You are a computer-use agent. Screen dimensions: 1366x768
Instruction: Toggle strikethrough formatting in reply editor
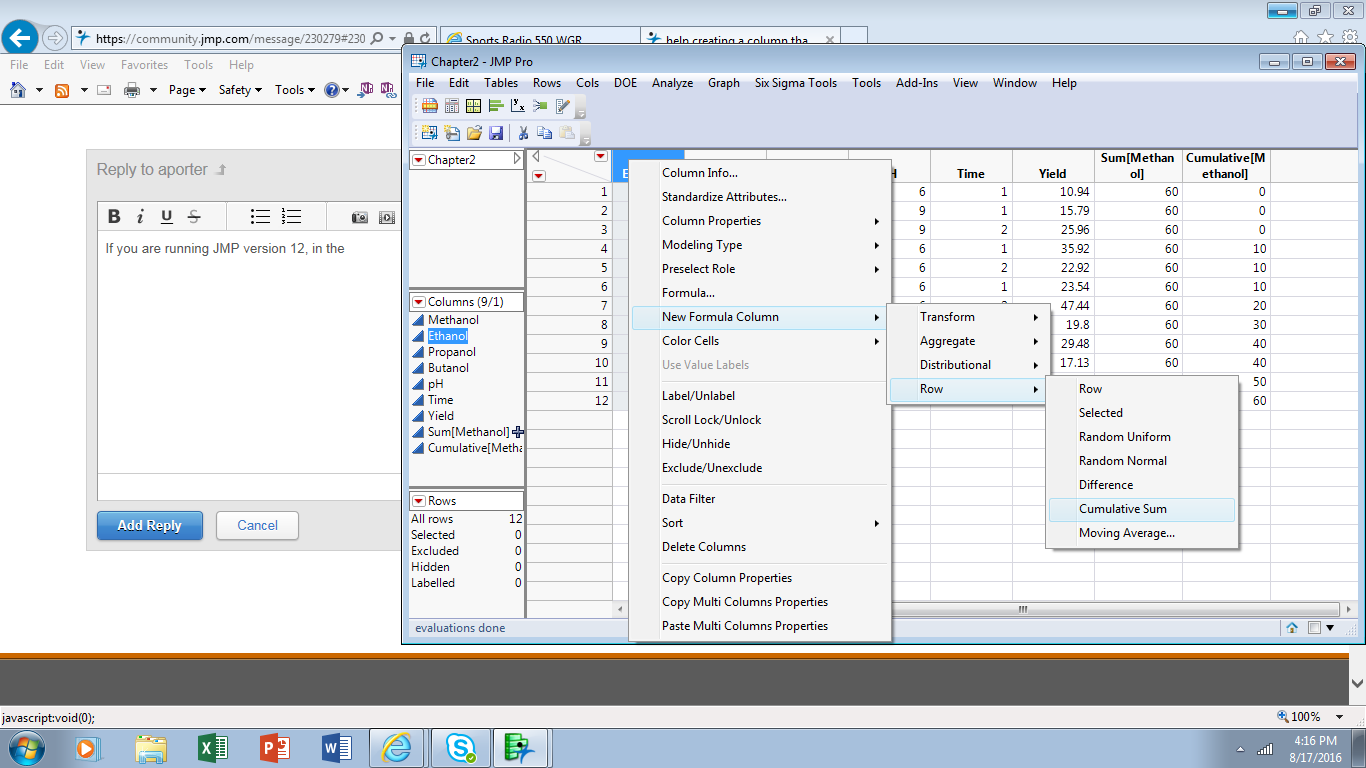point(194,217)
